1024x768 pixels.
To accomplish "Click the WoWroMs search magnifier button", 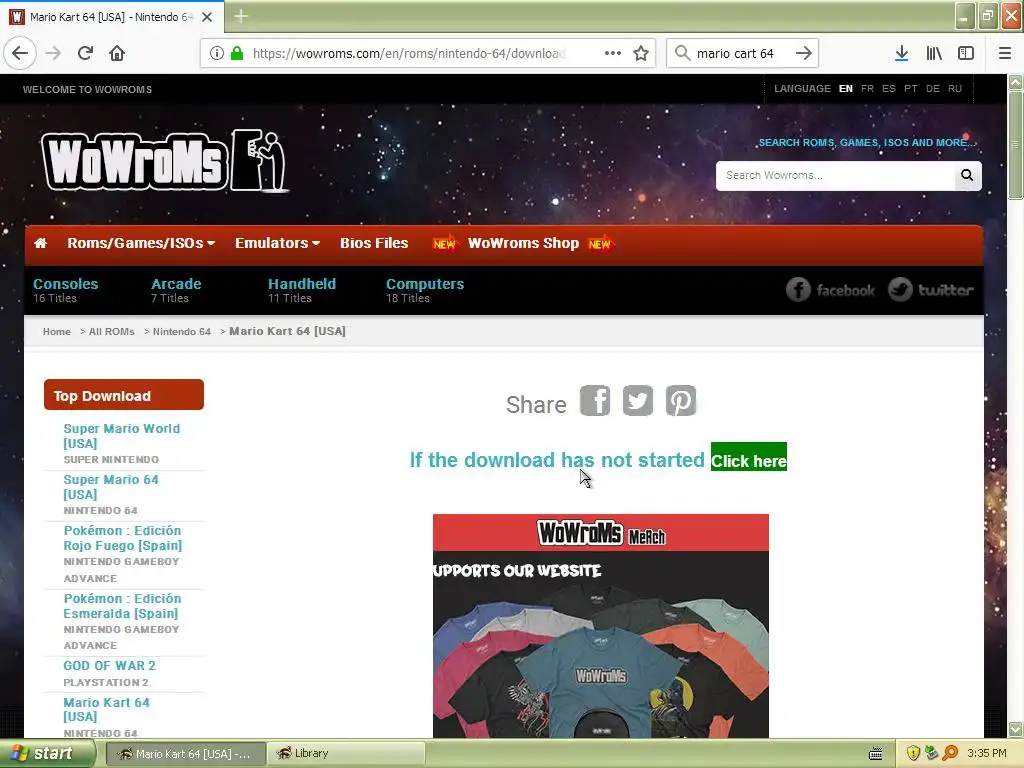I will coord(967,175).
